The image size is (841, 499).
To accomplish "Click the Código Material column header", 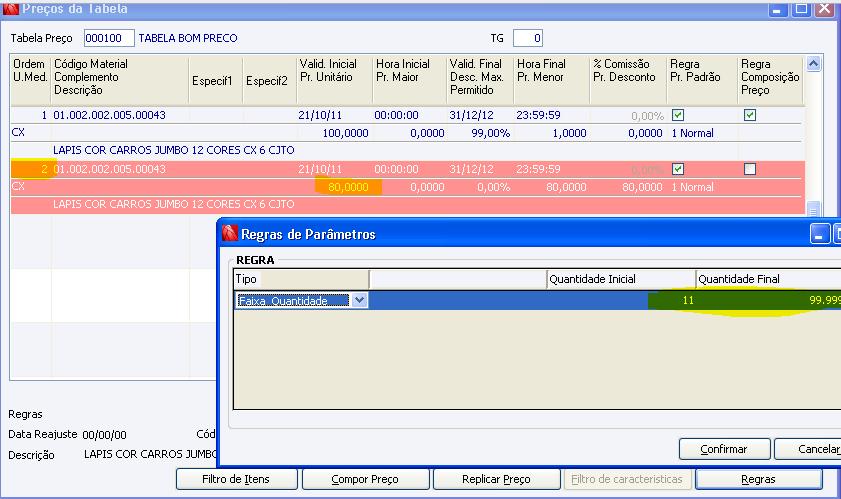I will (120, 79).
